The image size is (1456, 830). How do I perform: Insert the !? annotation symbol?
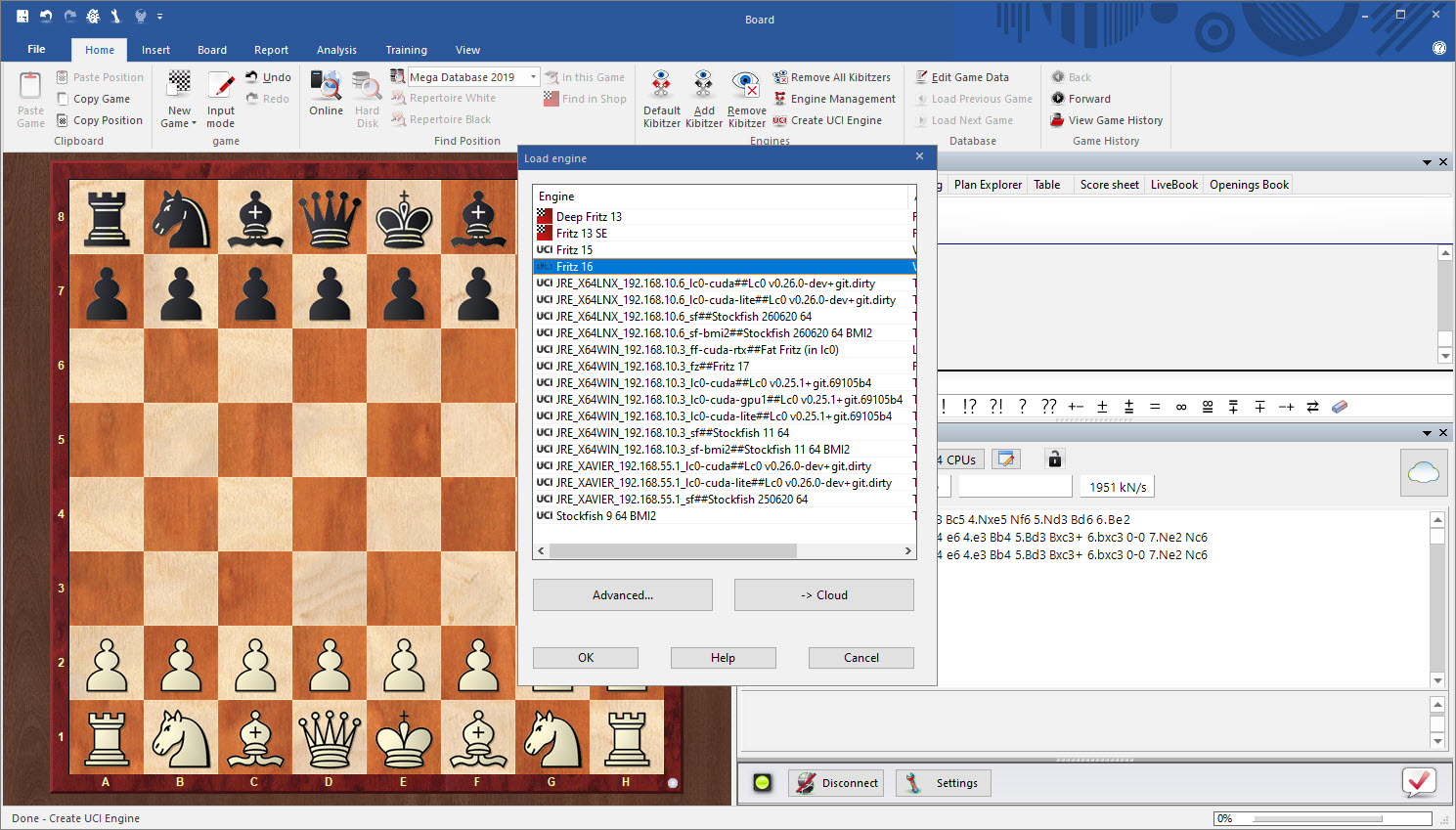pos(969,406)
